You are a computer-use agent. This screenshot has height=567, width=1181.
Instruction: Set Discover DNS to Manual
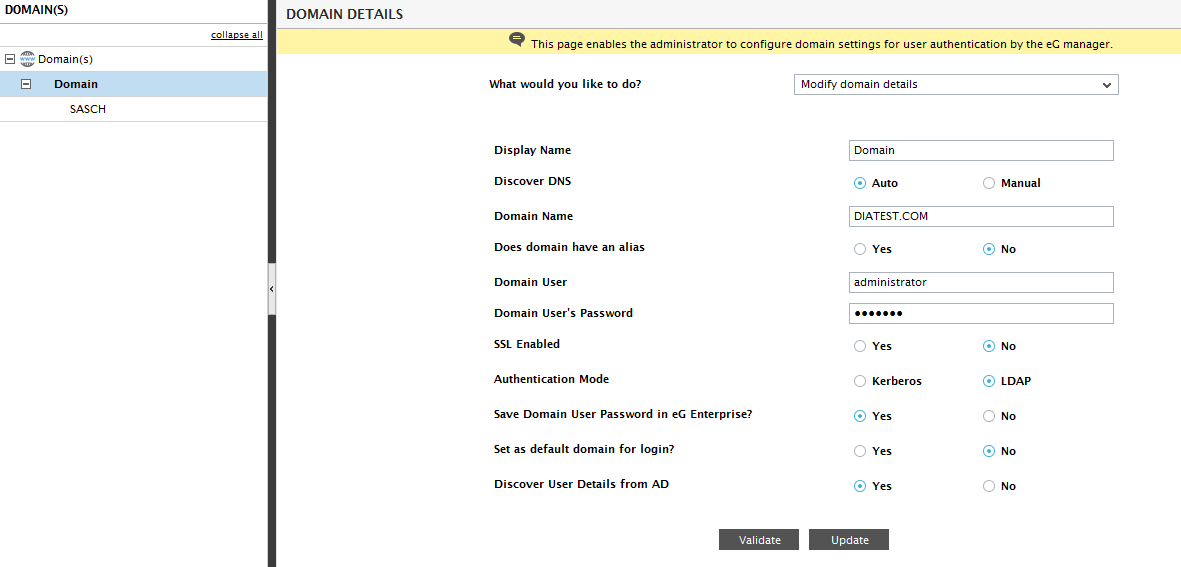989,183
